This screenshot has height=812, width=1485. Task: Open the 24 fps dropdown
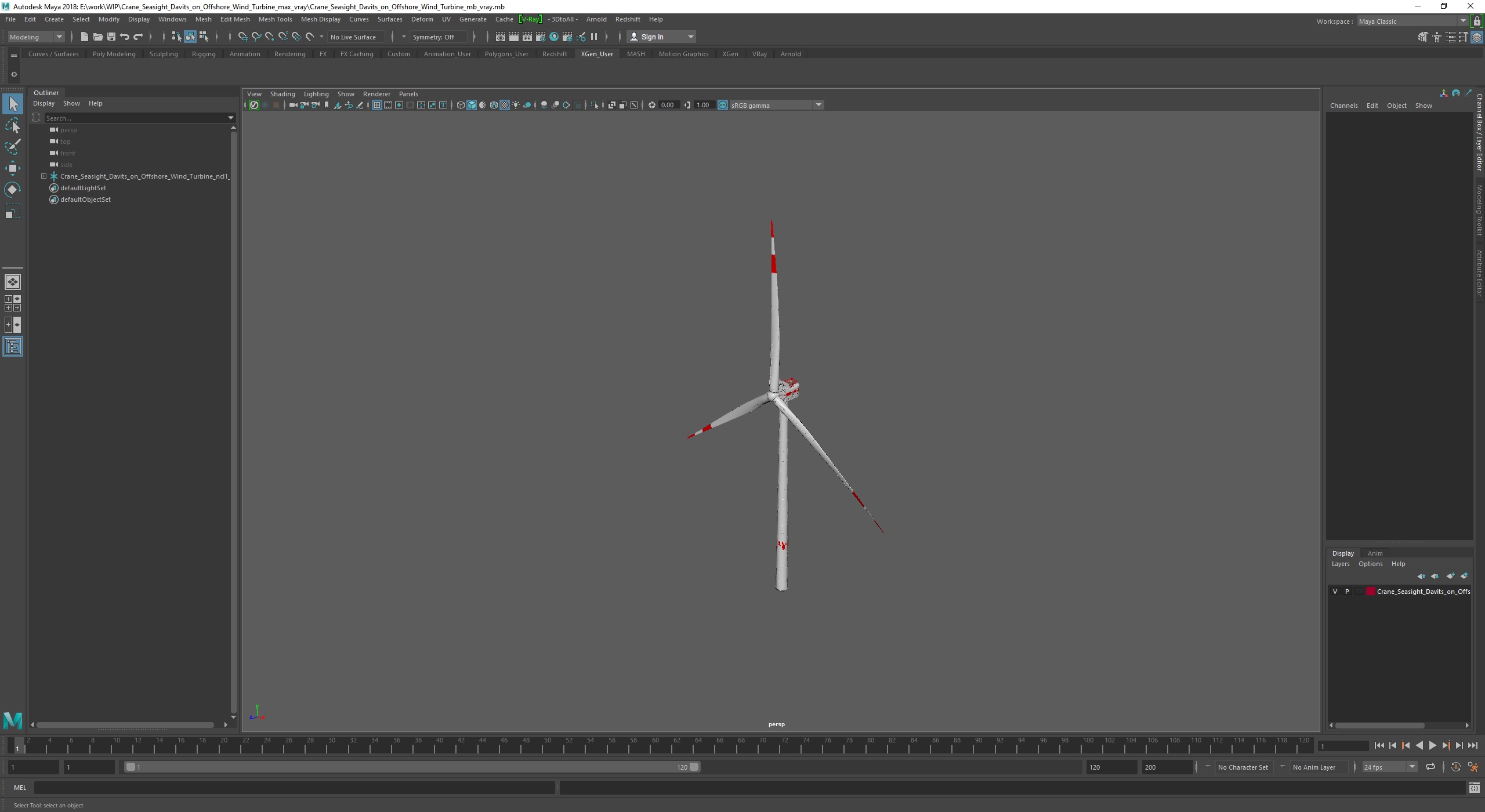click(1411, 767)
